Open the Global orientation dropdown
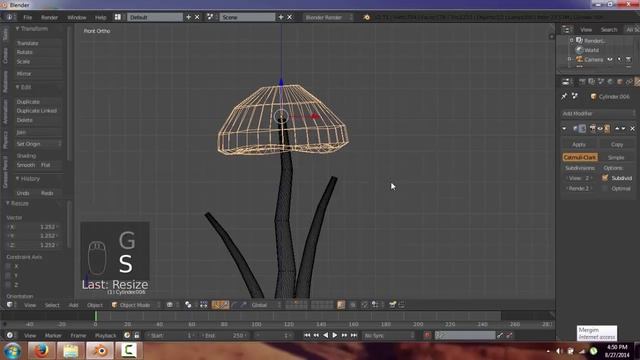The width and height of the screenshot is (640, 360). click(x=266, y=305)
